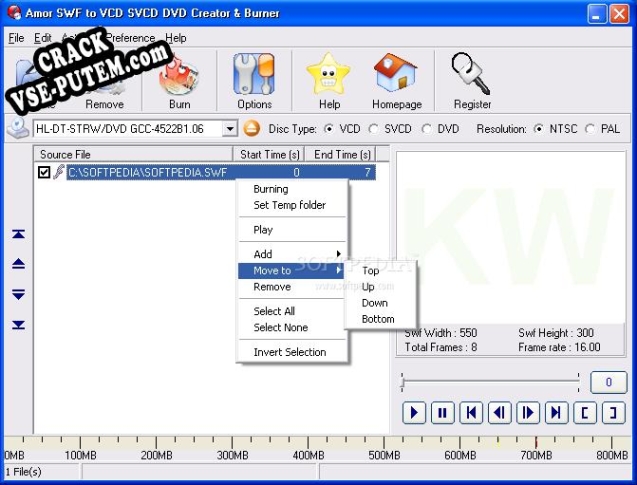Screen dimensions: 637x485
Task: Click the 700MB marker on capacity bar
Action: [536, 455]
